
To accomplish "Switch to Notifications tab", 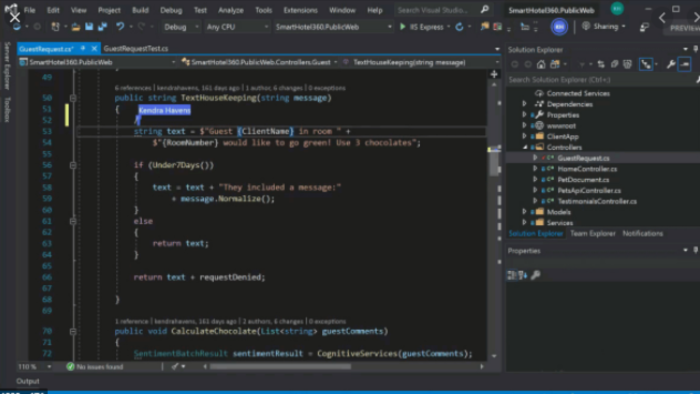I will (x=642, y=233).
